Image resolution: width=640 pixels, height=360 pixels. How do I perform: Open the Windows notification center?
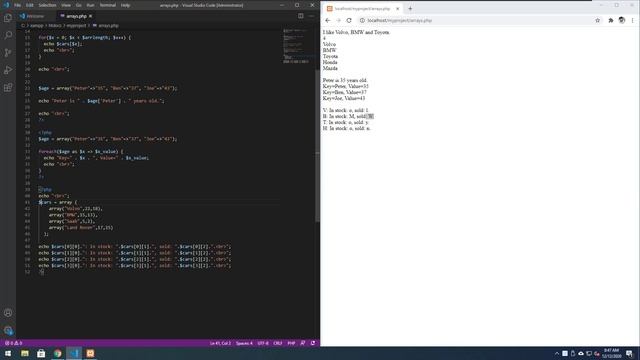pyautogui.click(x=629, y=353)
